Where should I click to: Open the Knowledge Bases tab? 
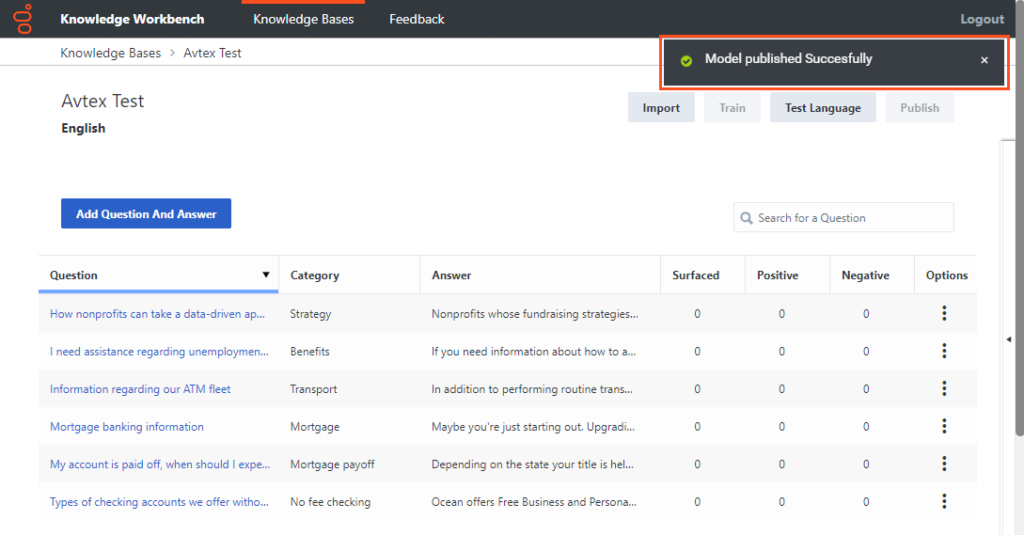pos(304,20)
